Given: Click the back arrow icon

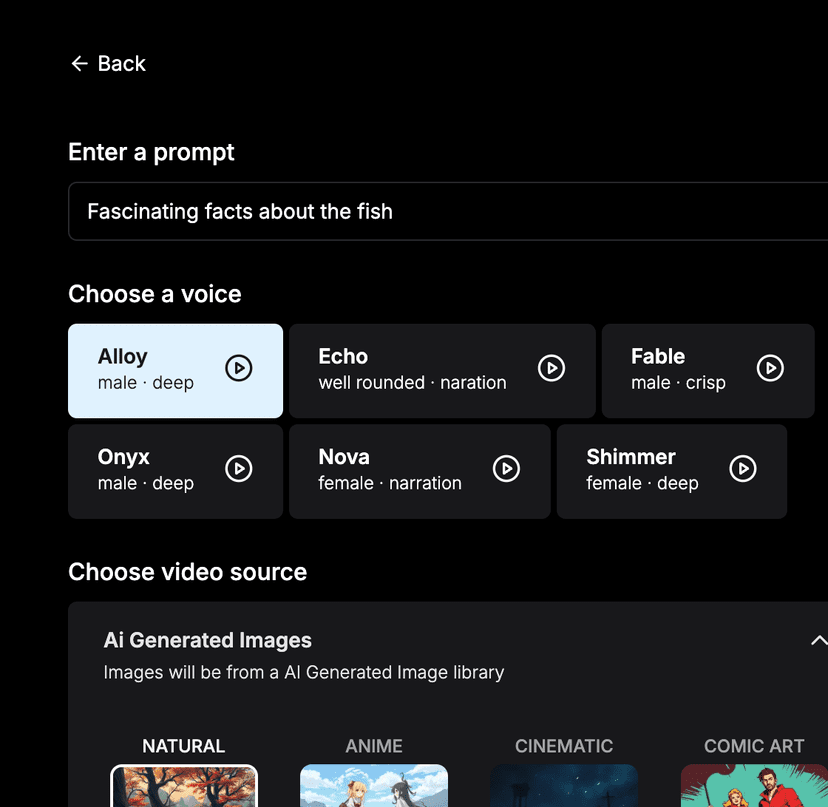Looking at the screenshot, I should pos(79,64).
